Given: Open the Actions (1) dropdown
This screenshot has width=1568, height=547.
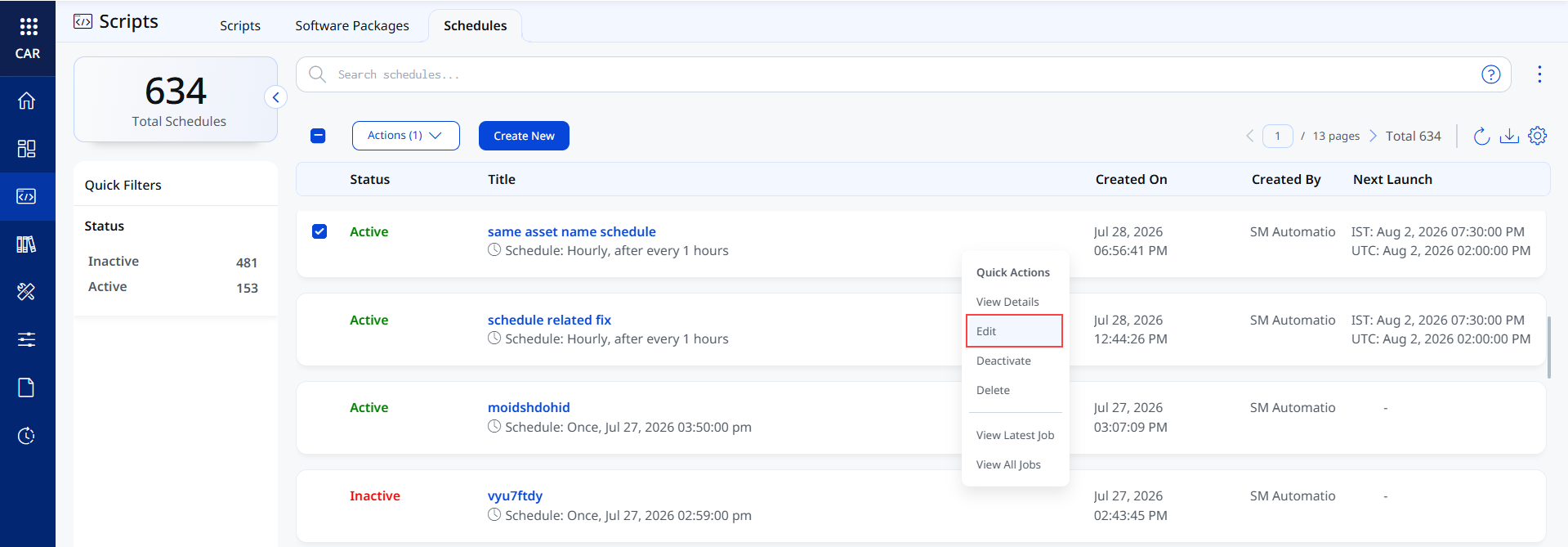Looking at the screenshot, I should 406,136.
